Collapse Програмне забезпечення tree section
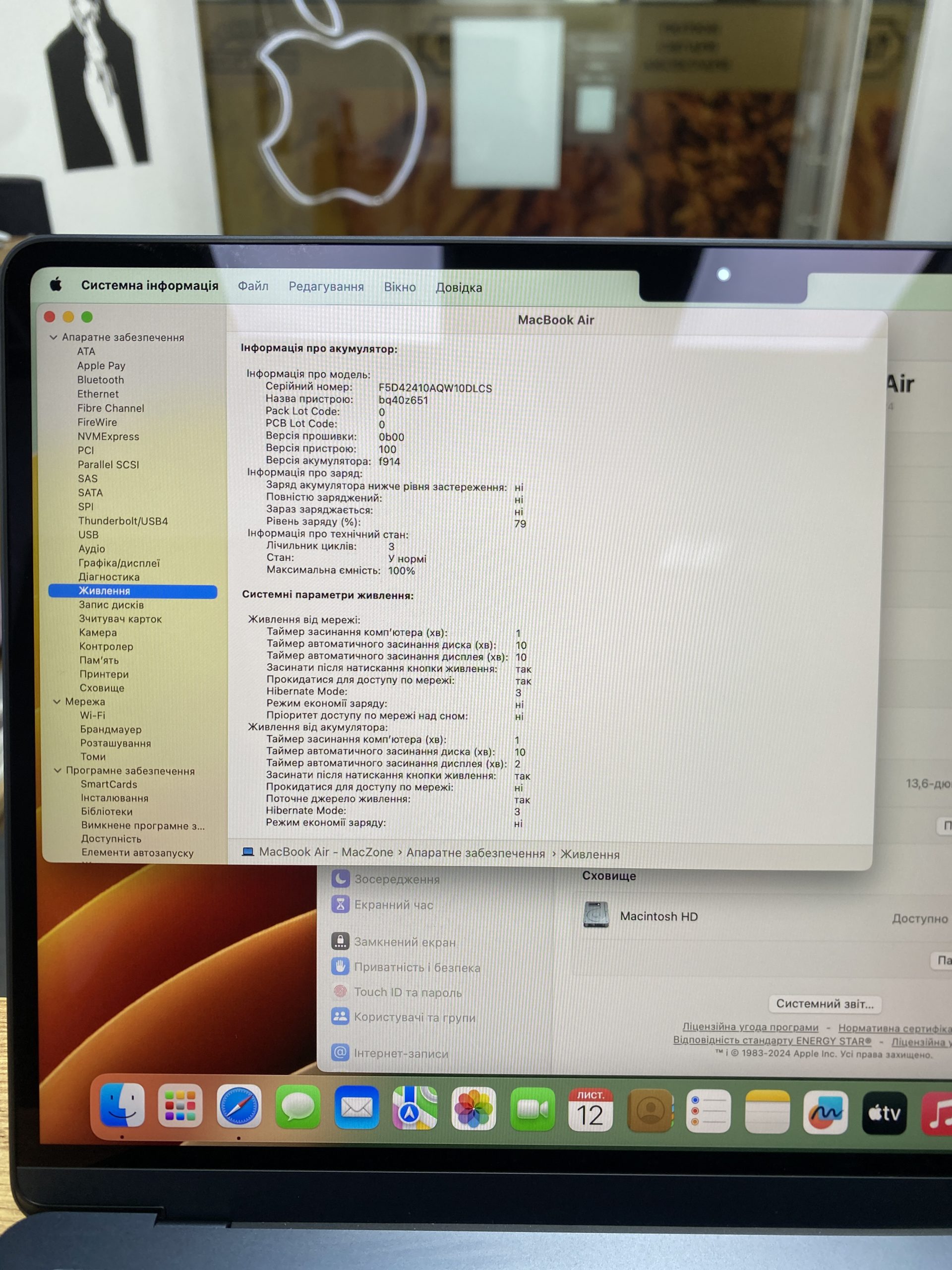952x1270 pixels. coord(58,770)
